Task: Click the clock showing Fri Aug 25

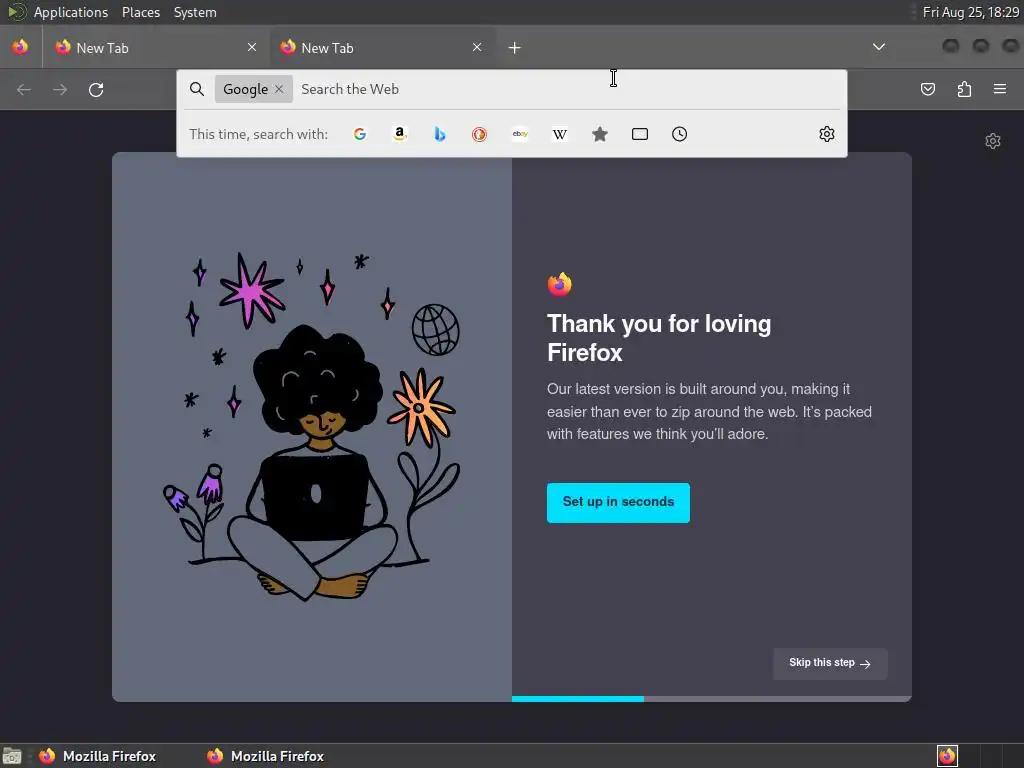Action: tap(970, 12)
